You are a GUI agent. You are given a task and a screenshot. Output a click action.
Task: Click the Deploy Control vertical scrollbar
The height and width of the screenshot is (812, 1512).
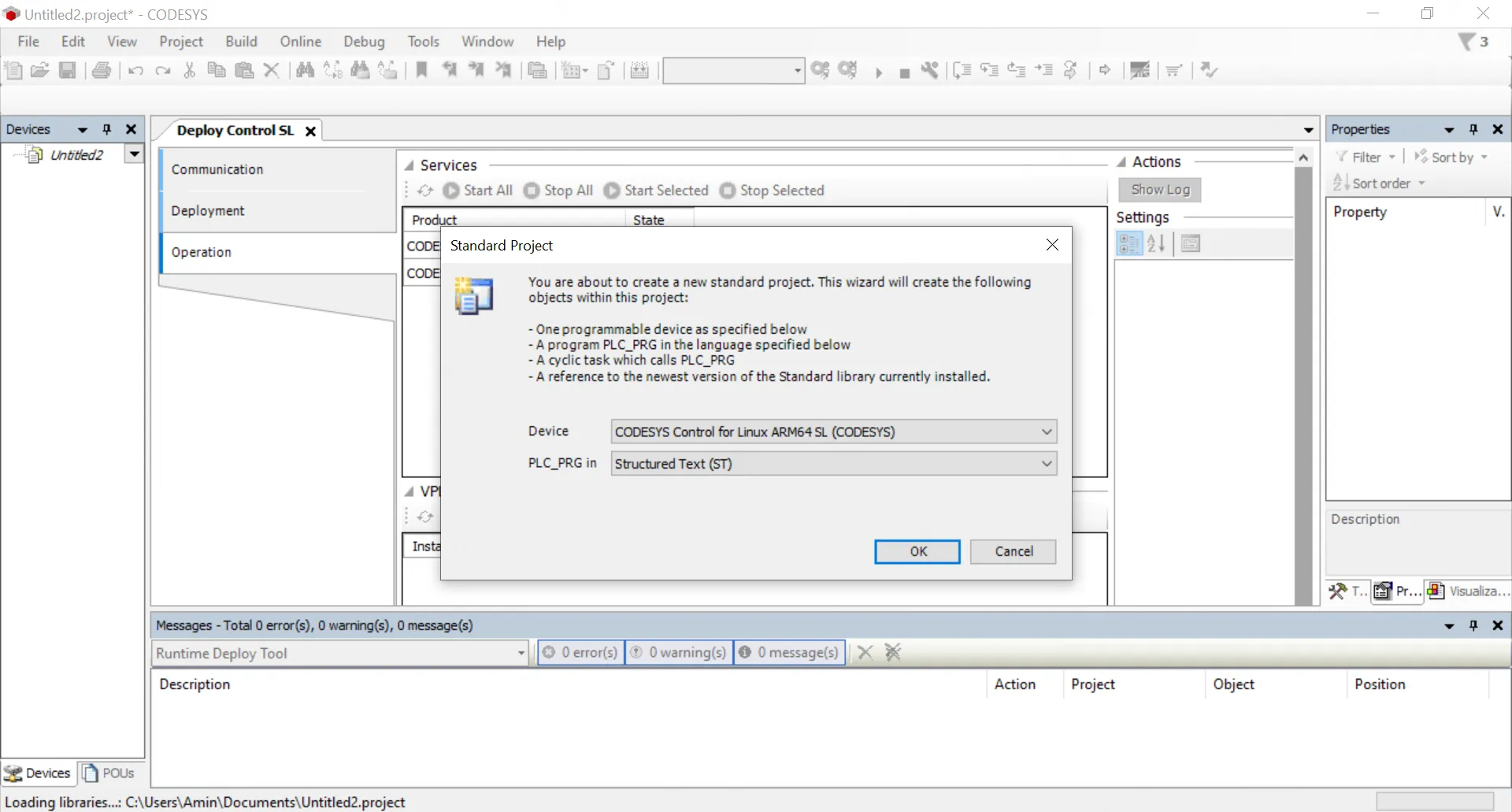(x=1303, y=378)
